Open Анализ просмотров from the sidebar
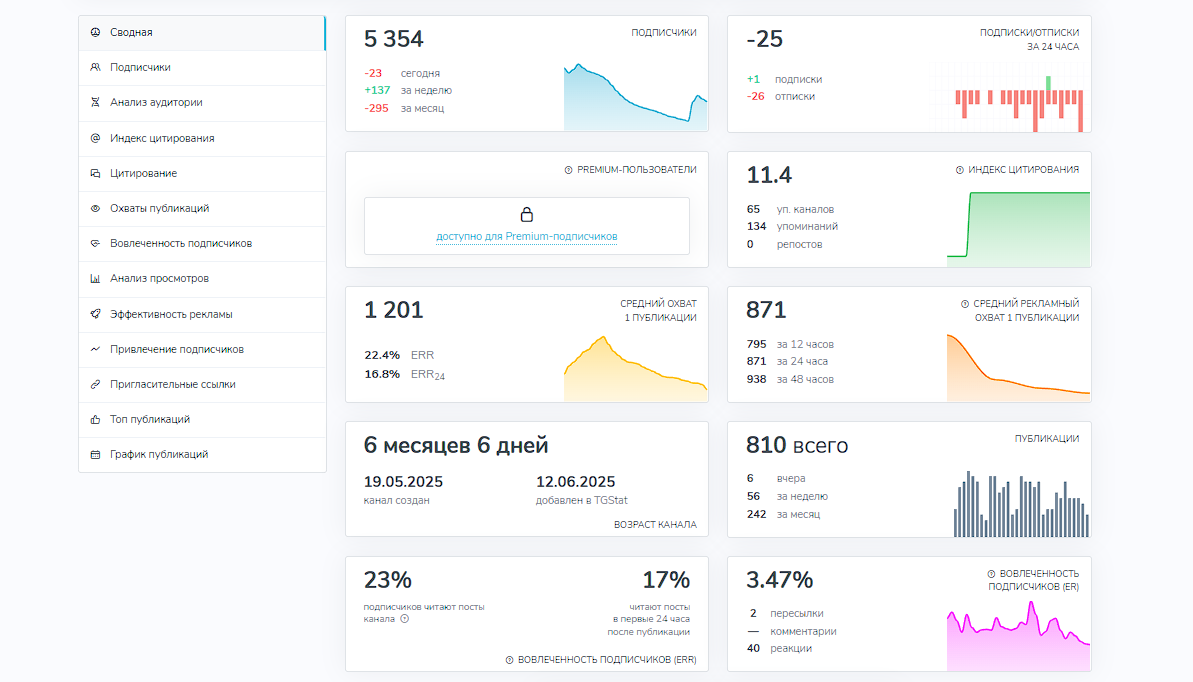 coord(159,279)
